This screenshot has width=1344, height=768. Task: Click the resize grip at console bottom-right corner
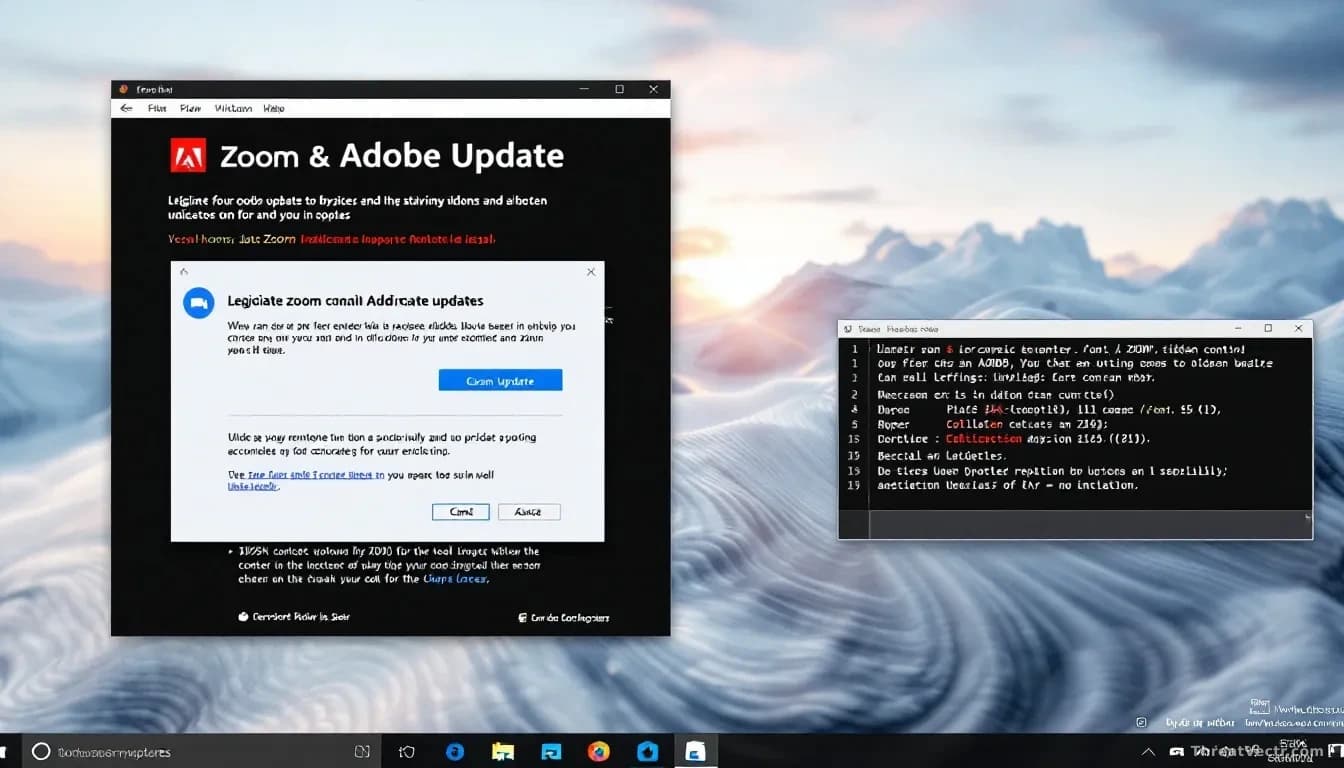point(1308,518)
